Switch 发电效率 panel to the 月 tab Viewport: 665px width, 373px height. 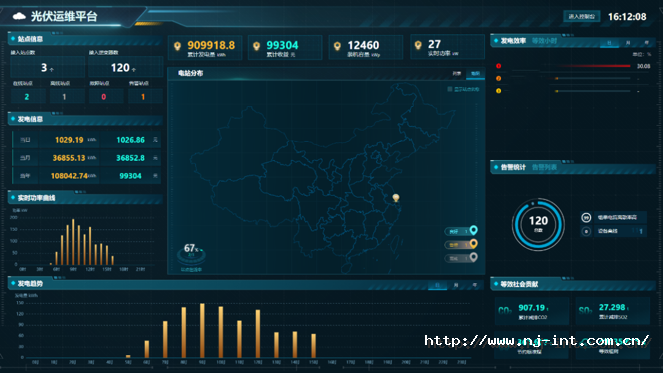(x=628, y=43)
